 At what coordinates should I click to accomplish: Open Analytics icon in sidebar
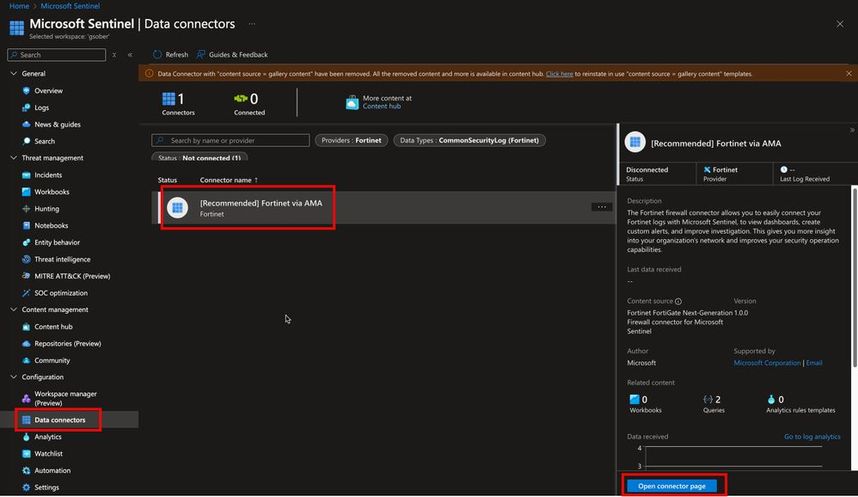coord(26,437)
